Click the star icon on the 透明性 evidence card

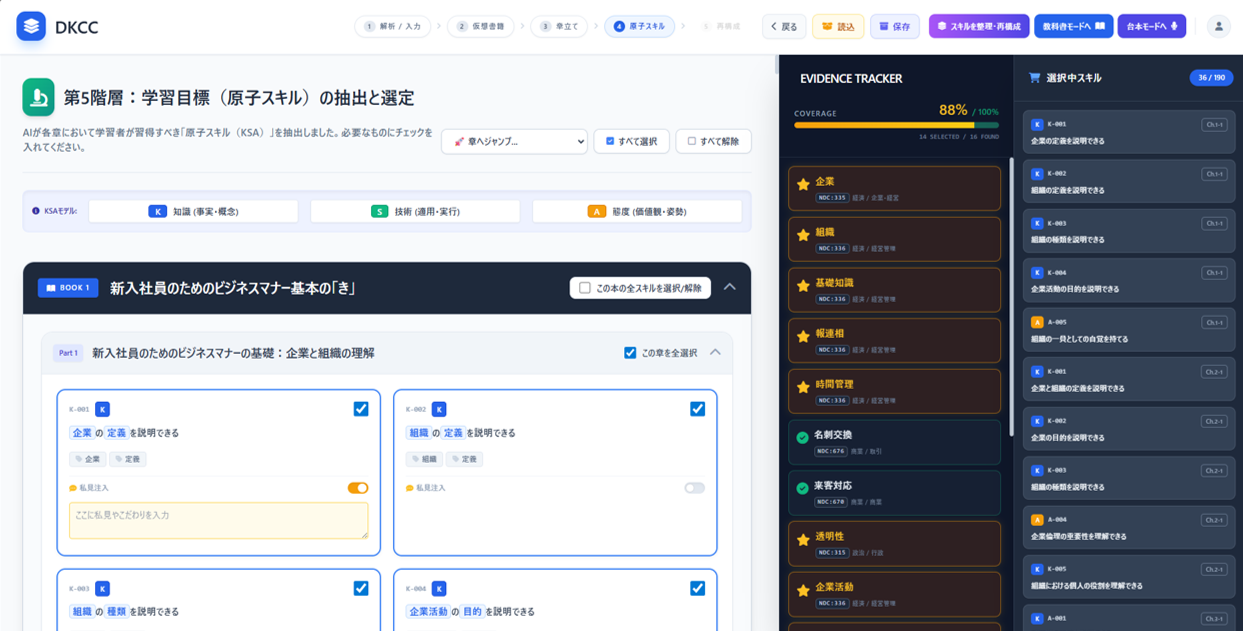[x=803, y=540]
